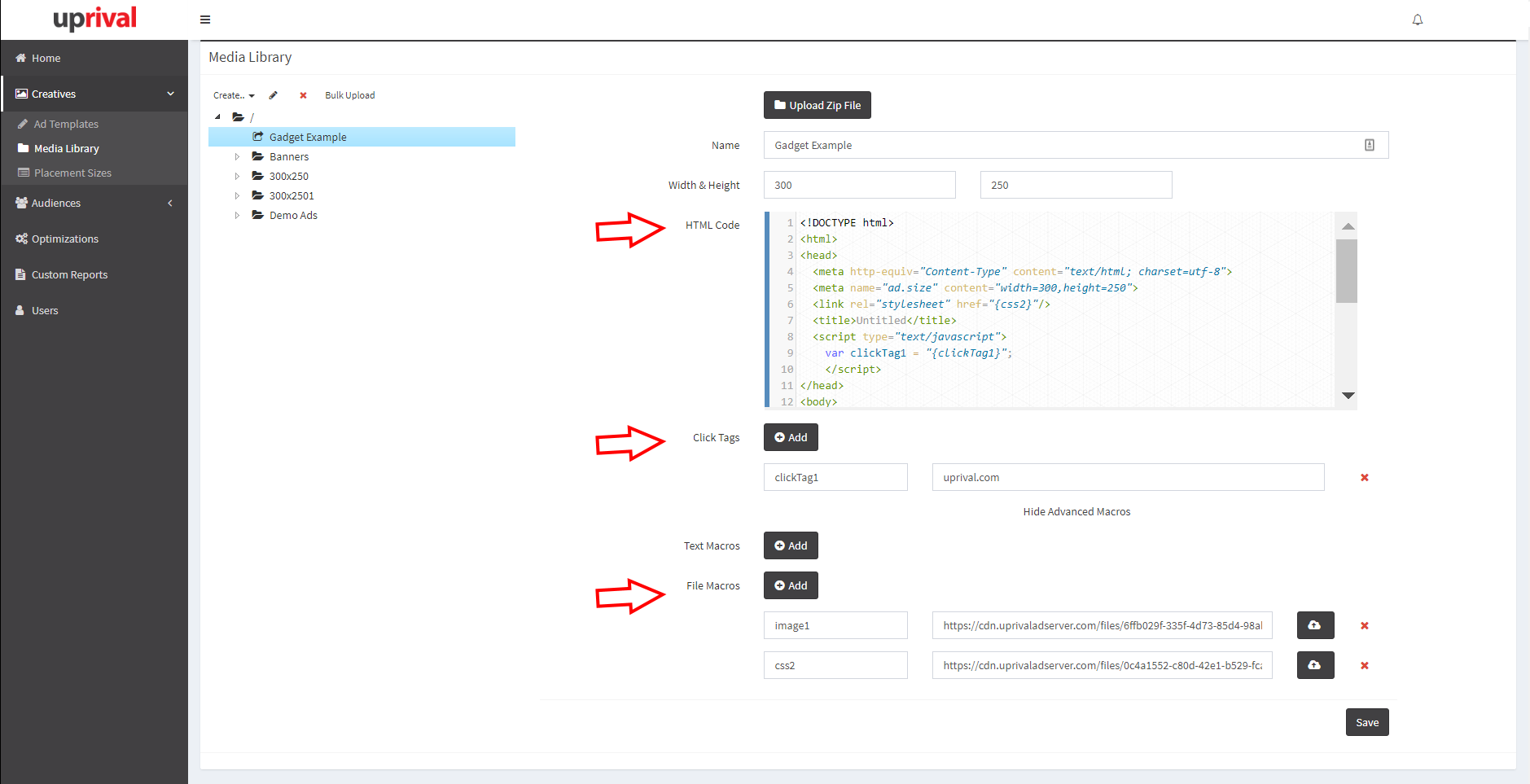Select Gadget Example in the tree

coord(362,137)
